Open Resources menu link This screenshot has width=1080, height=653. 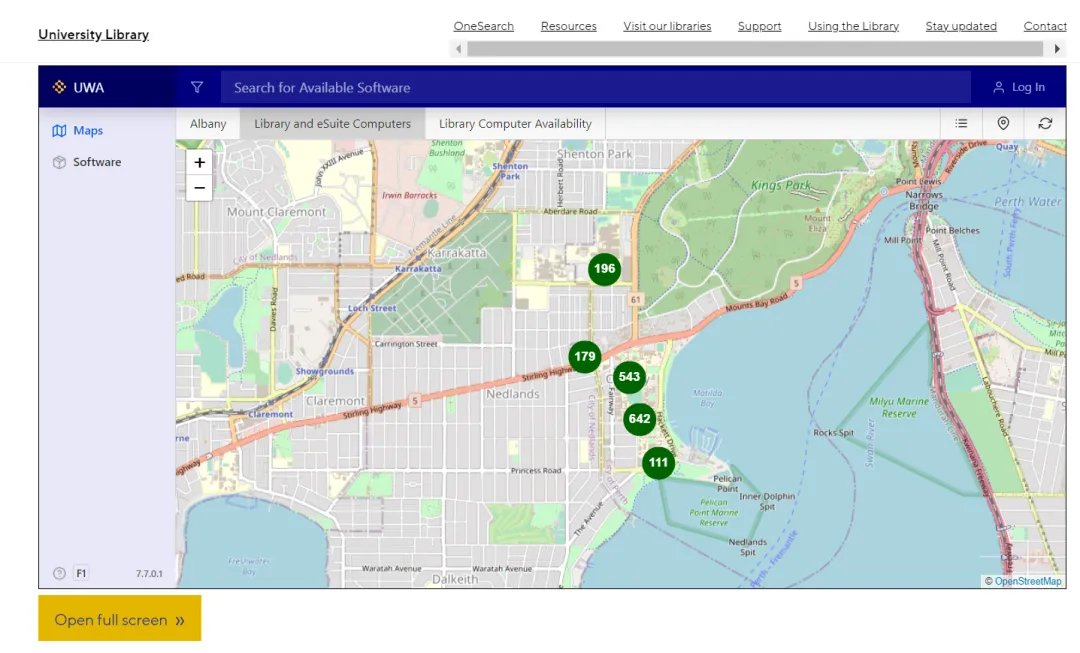click(x=568, y=26)
